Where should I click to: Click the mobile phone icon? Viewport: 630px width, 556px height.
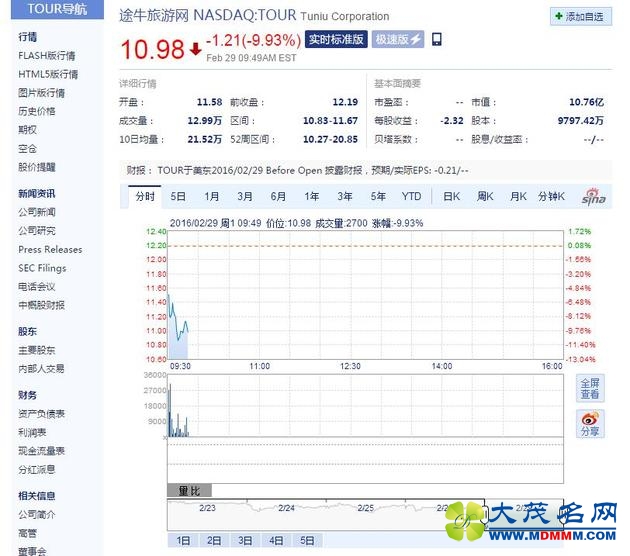[x=436, y=39]
